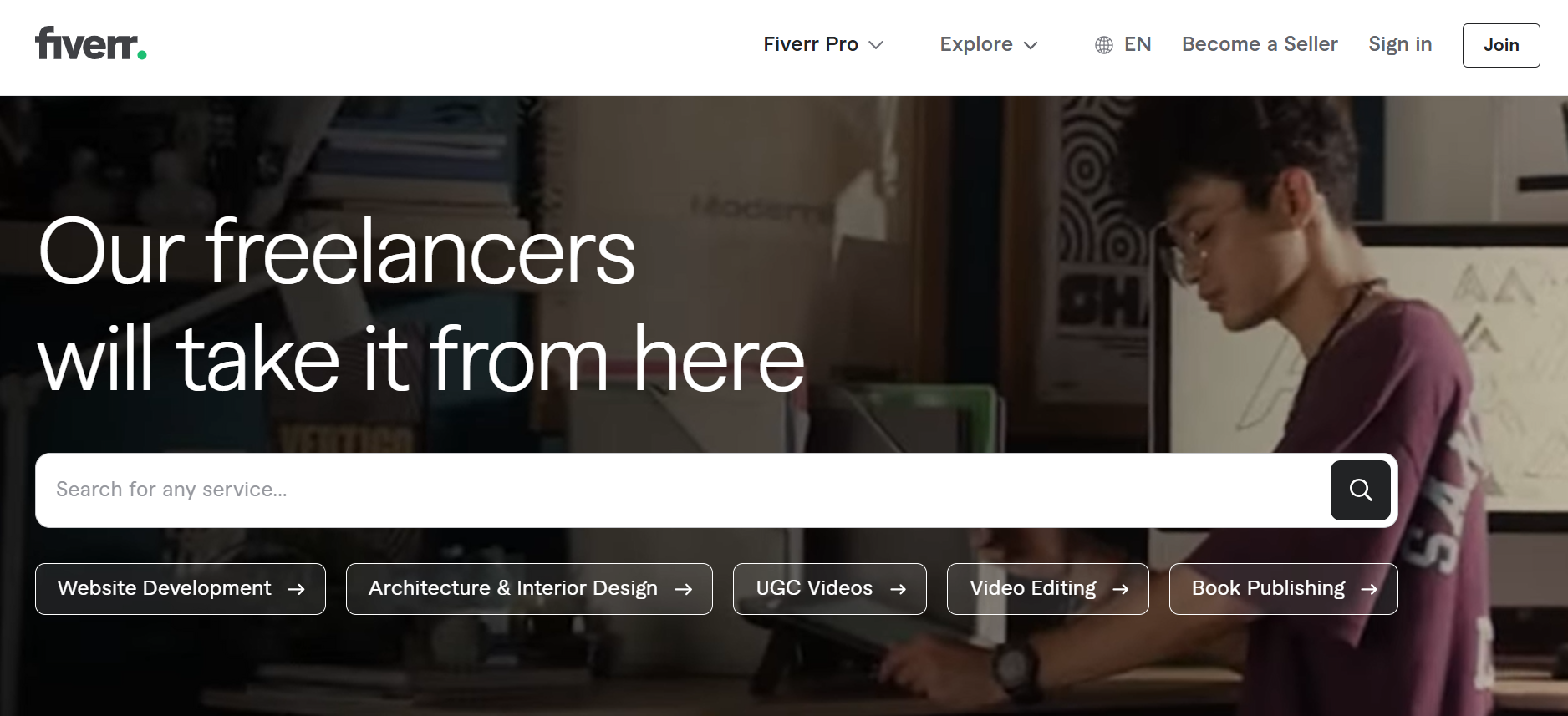Expand the Fiverr Pro dropdown chevron

(x=876, y=45)
